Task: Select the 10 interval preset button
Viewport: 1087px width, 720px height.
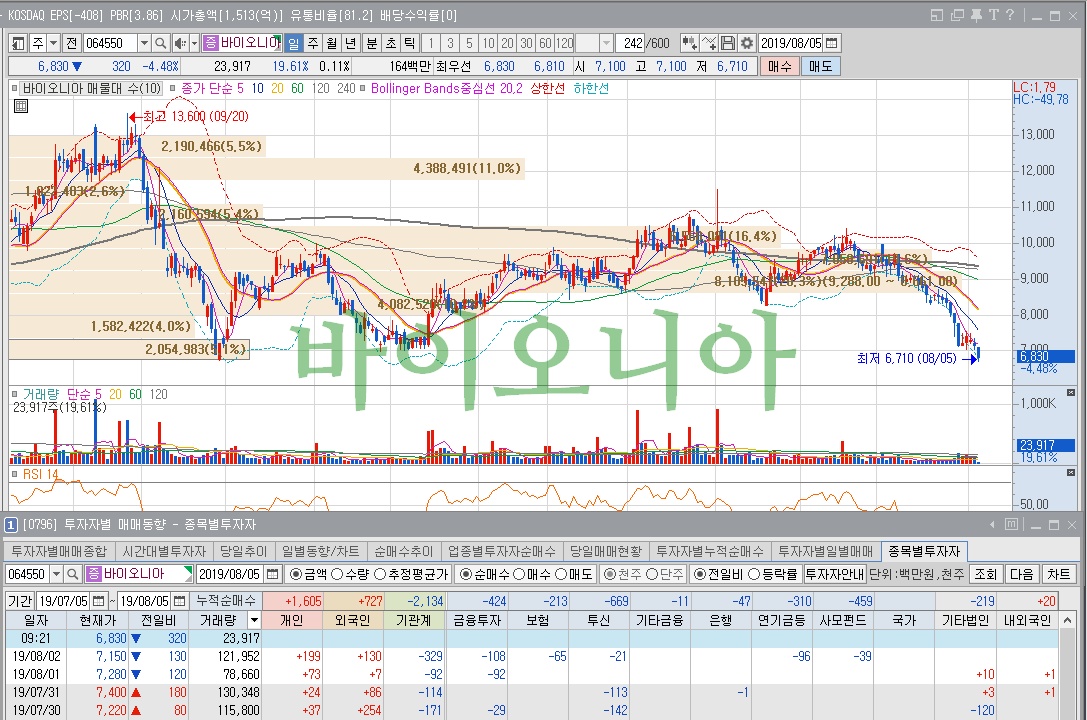Action: point(489,43)
